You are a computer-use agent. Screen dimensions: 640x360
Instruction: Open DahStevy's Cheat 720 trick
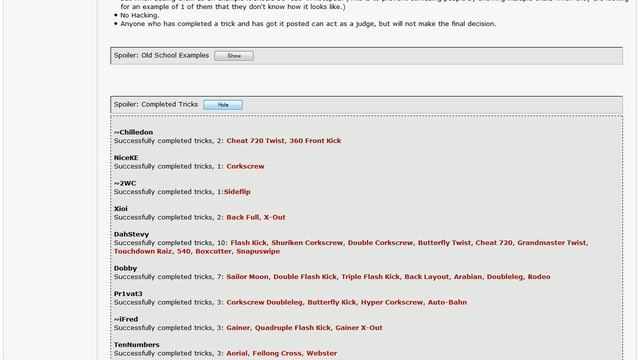[494, 243]
